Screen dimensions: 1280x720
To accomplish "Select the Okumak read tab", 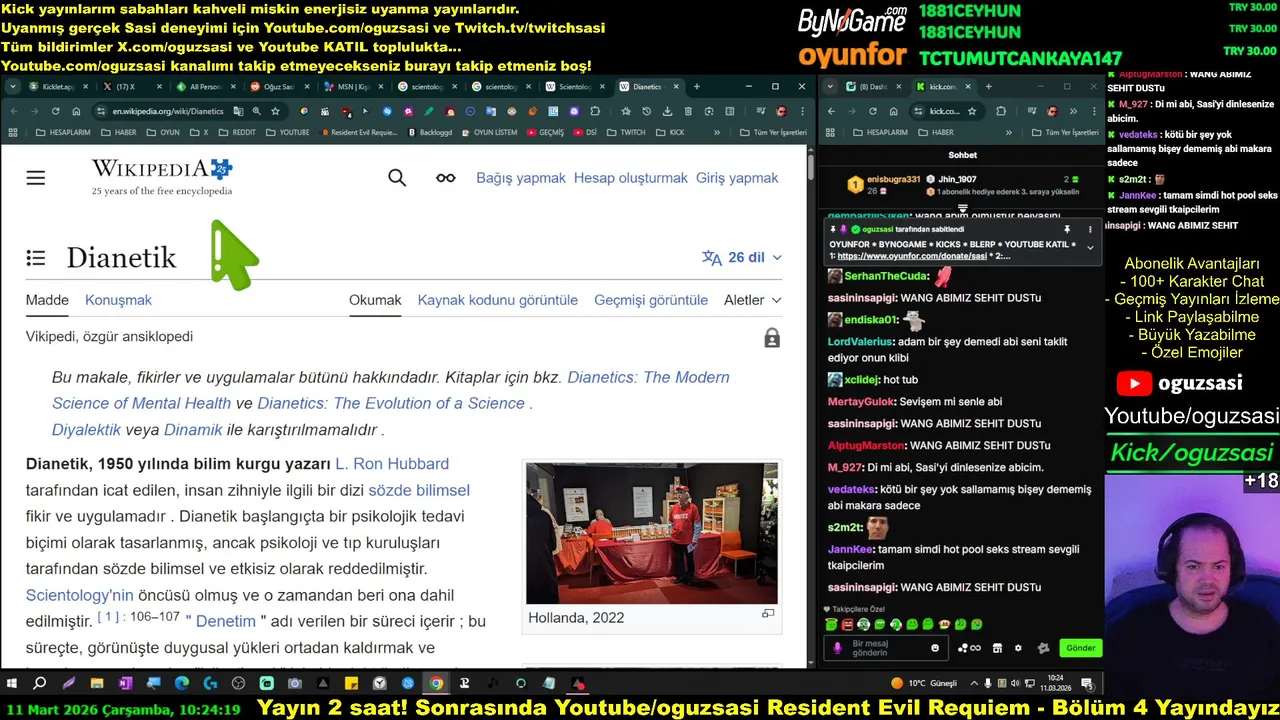I will [375, 300].
